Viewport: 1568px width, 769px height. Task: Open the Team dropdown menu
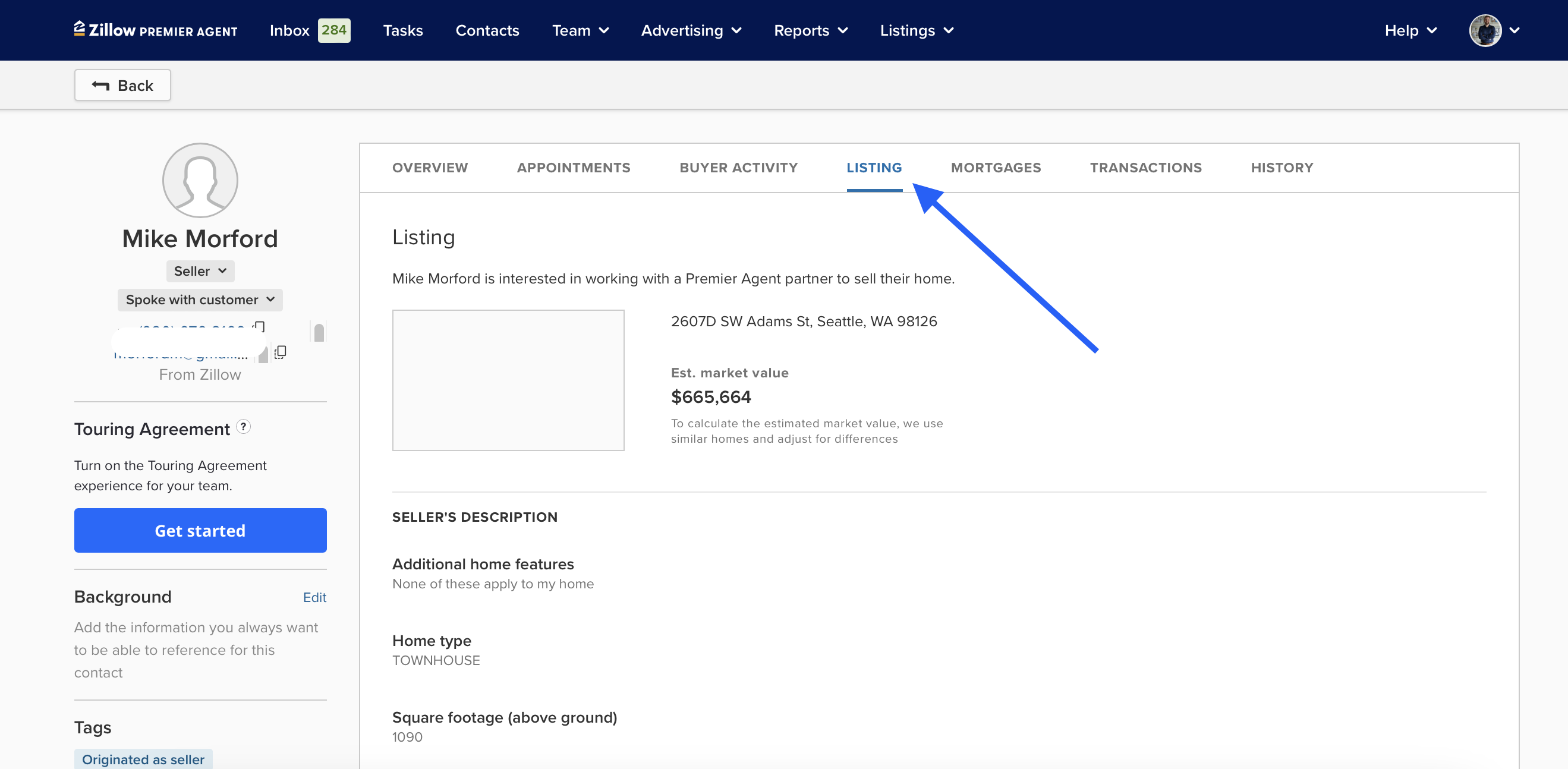click(x=580, y=30)
